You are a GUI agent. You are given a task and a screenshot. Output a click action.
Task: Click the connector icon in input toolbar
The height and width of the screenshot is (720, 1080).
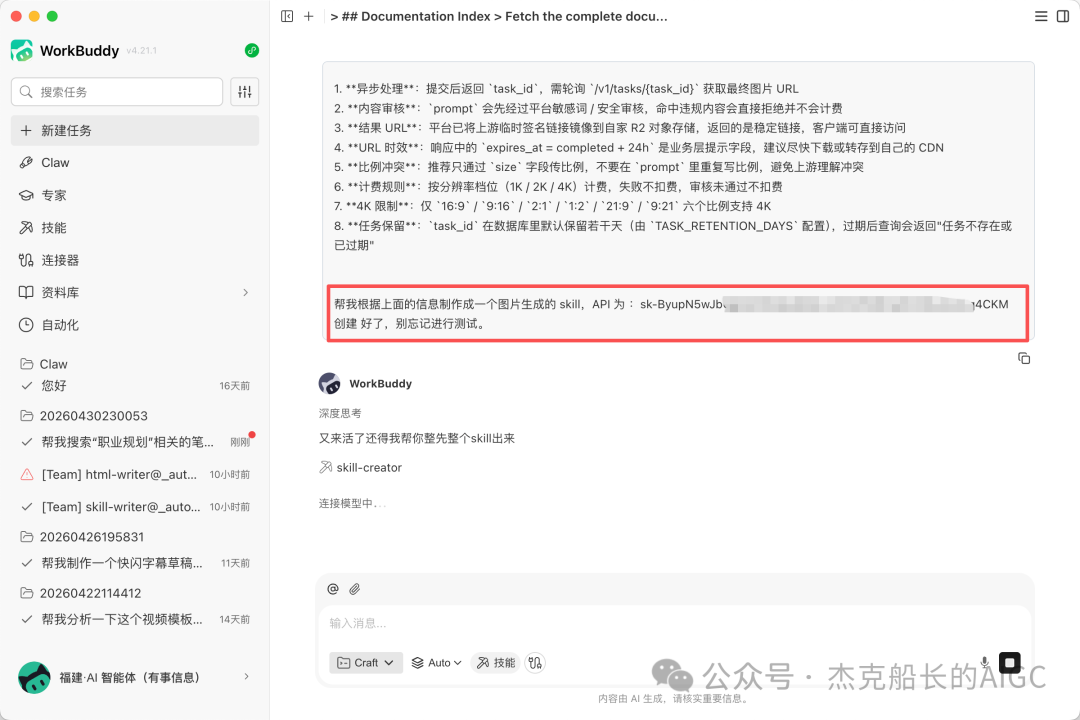pos(535,663)
